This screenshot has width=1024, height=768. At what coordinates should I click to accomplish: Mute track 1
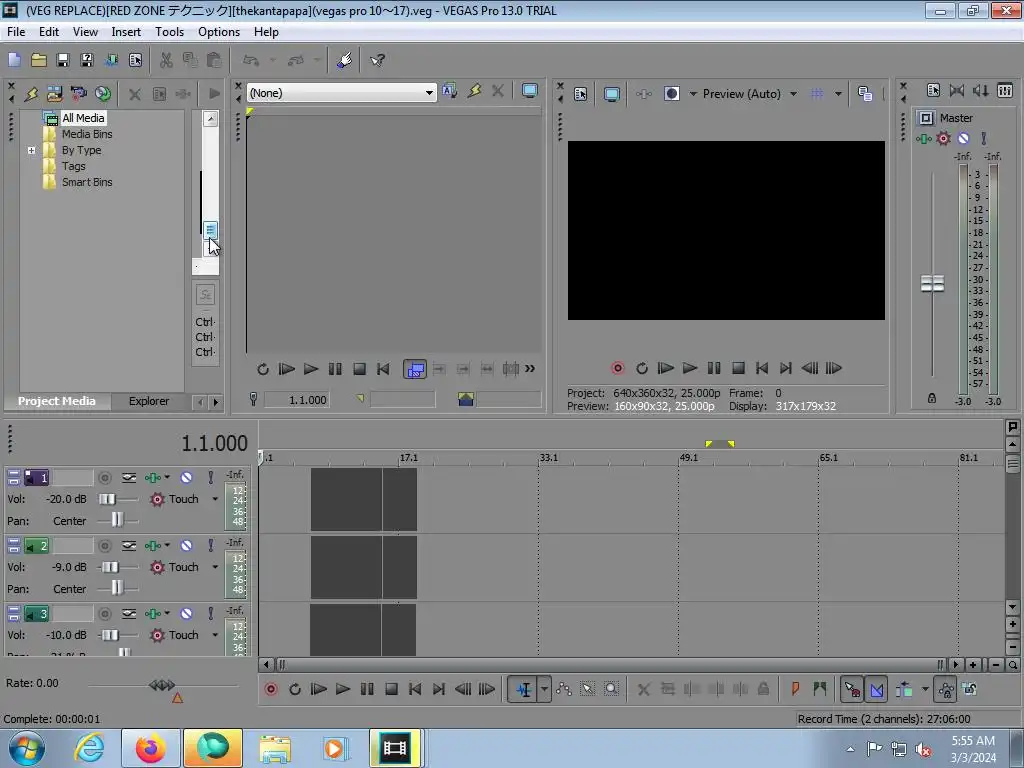tap(186, 477)
